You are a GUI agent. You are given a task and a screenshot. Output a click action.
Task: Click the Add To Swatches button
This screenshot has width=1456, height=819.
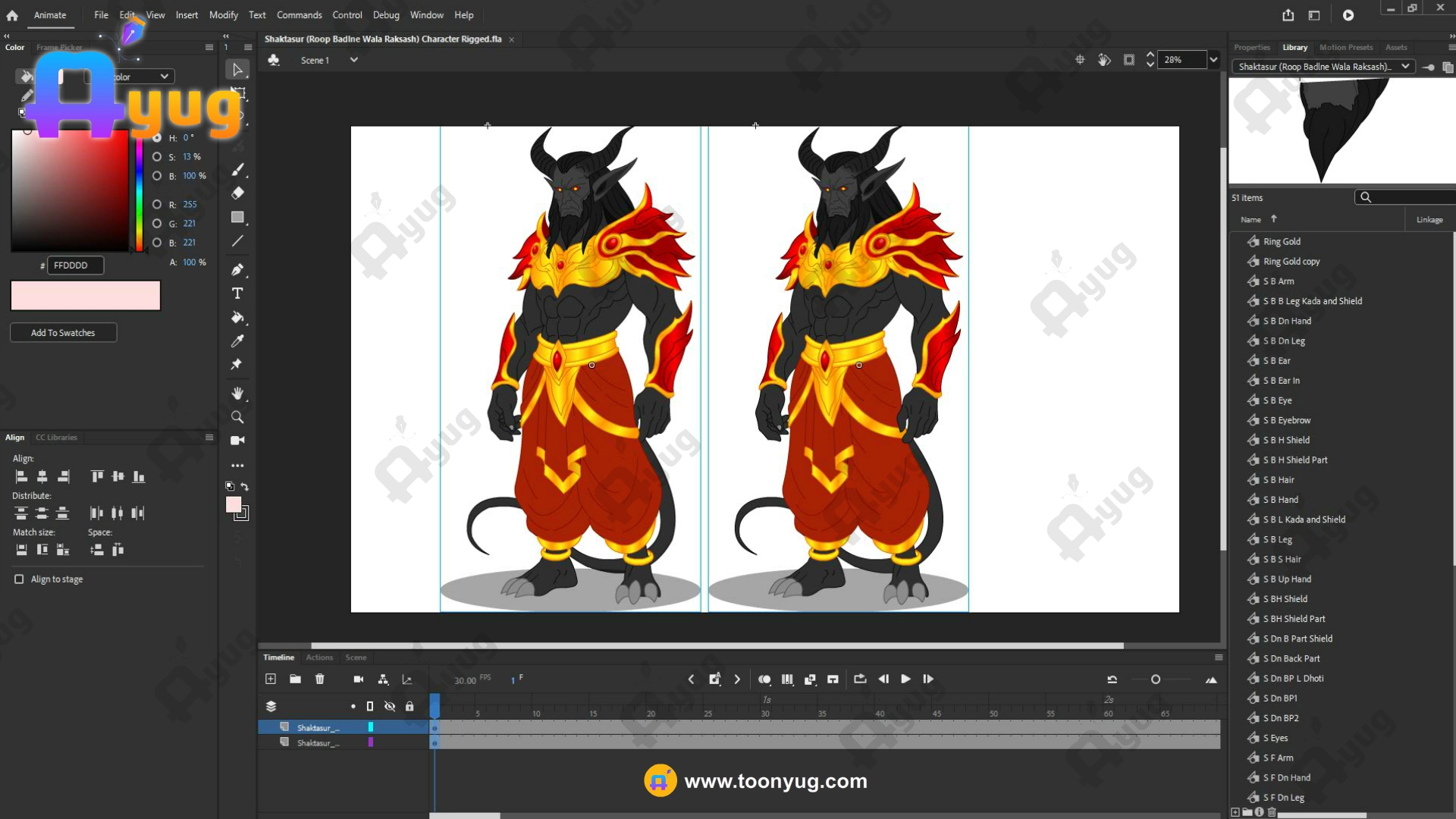click(63, 333)
